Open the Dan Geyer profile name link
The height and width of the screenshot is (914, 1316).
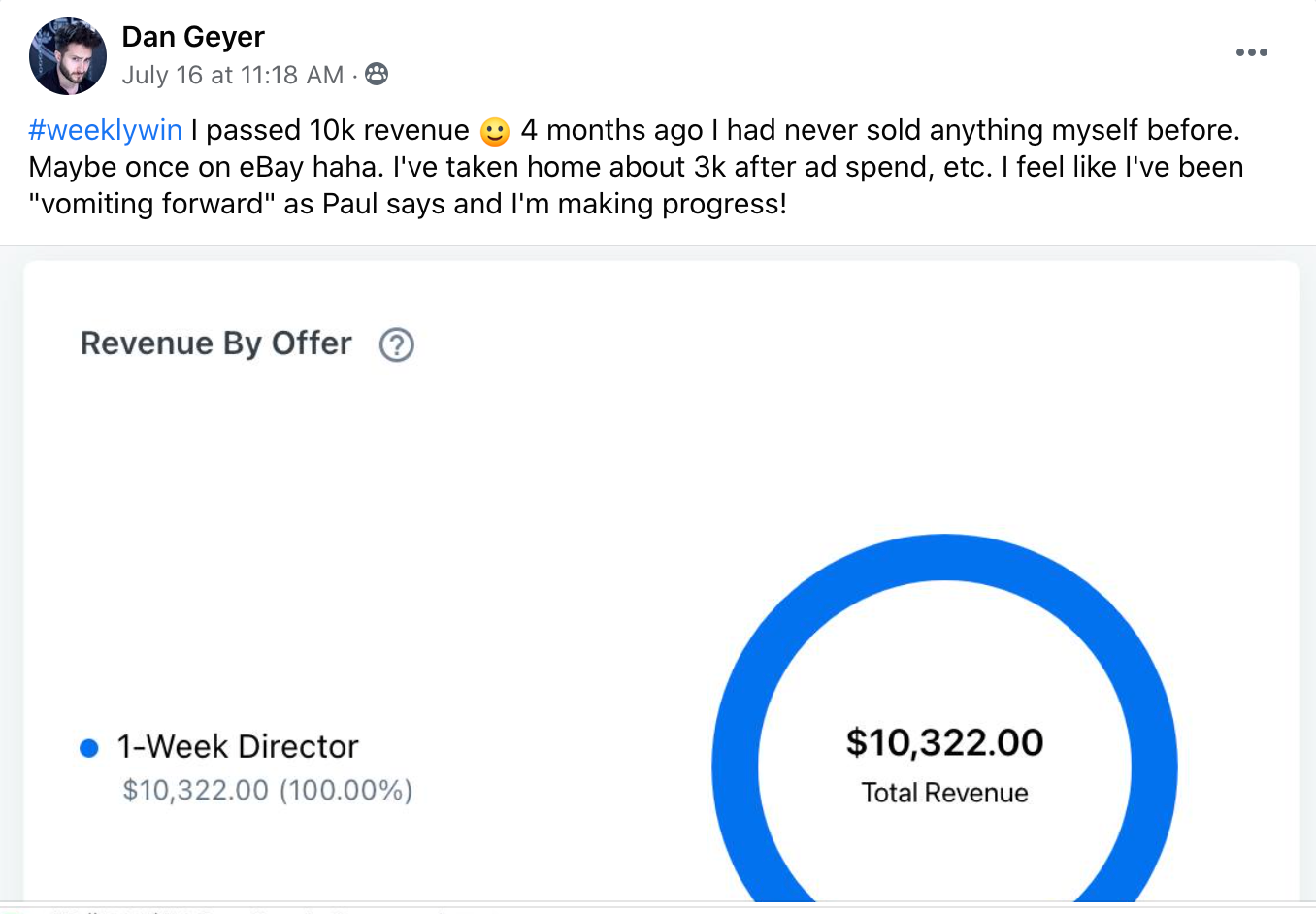(193, 37)
